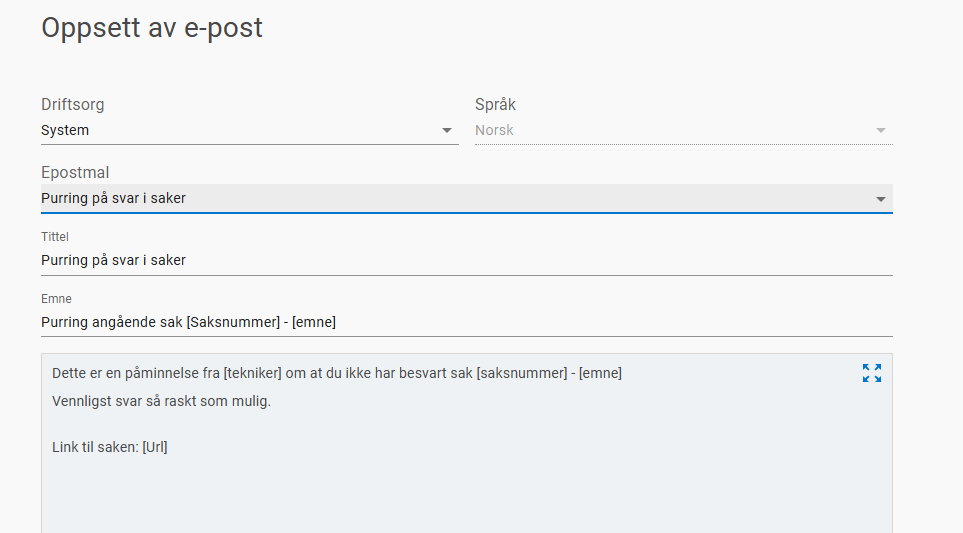
Task: Click the Link til saken line
Action: [x=110, y=447]
